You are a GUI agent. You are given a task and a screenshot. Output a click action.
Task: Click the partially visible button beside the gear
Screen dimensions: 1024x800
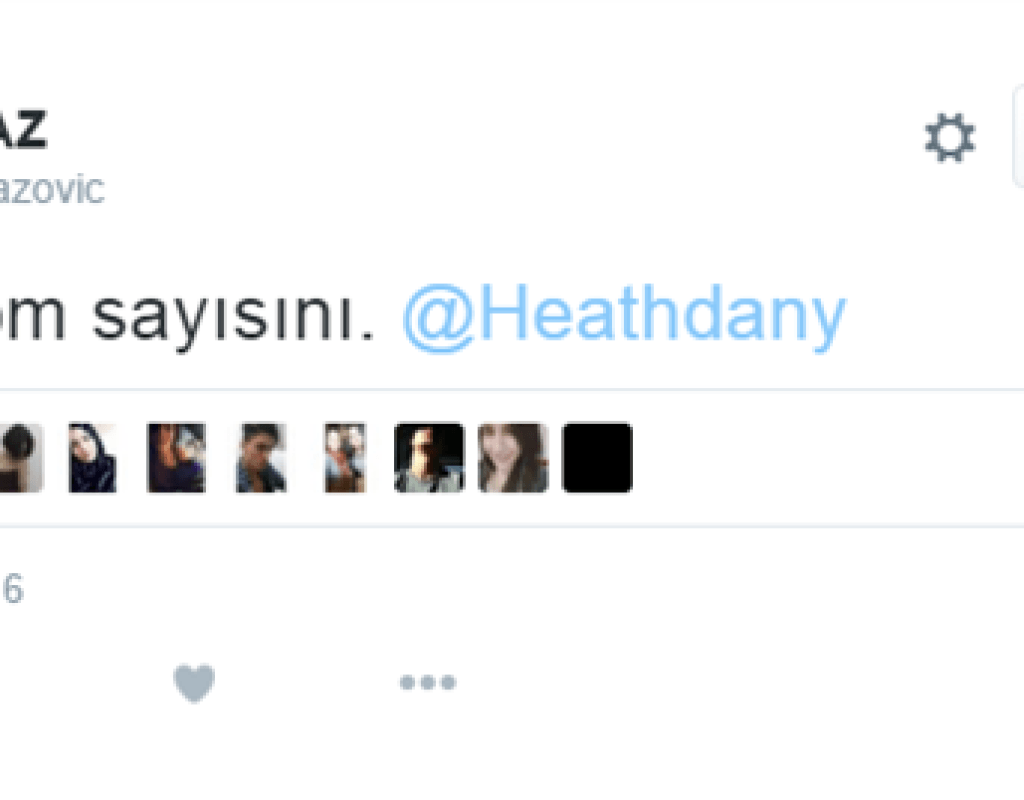pyautogui.click(x=1018, y=136)
